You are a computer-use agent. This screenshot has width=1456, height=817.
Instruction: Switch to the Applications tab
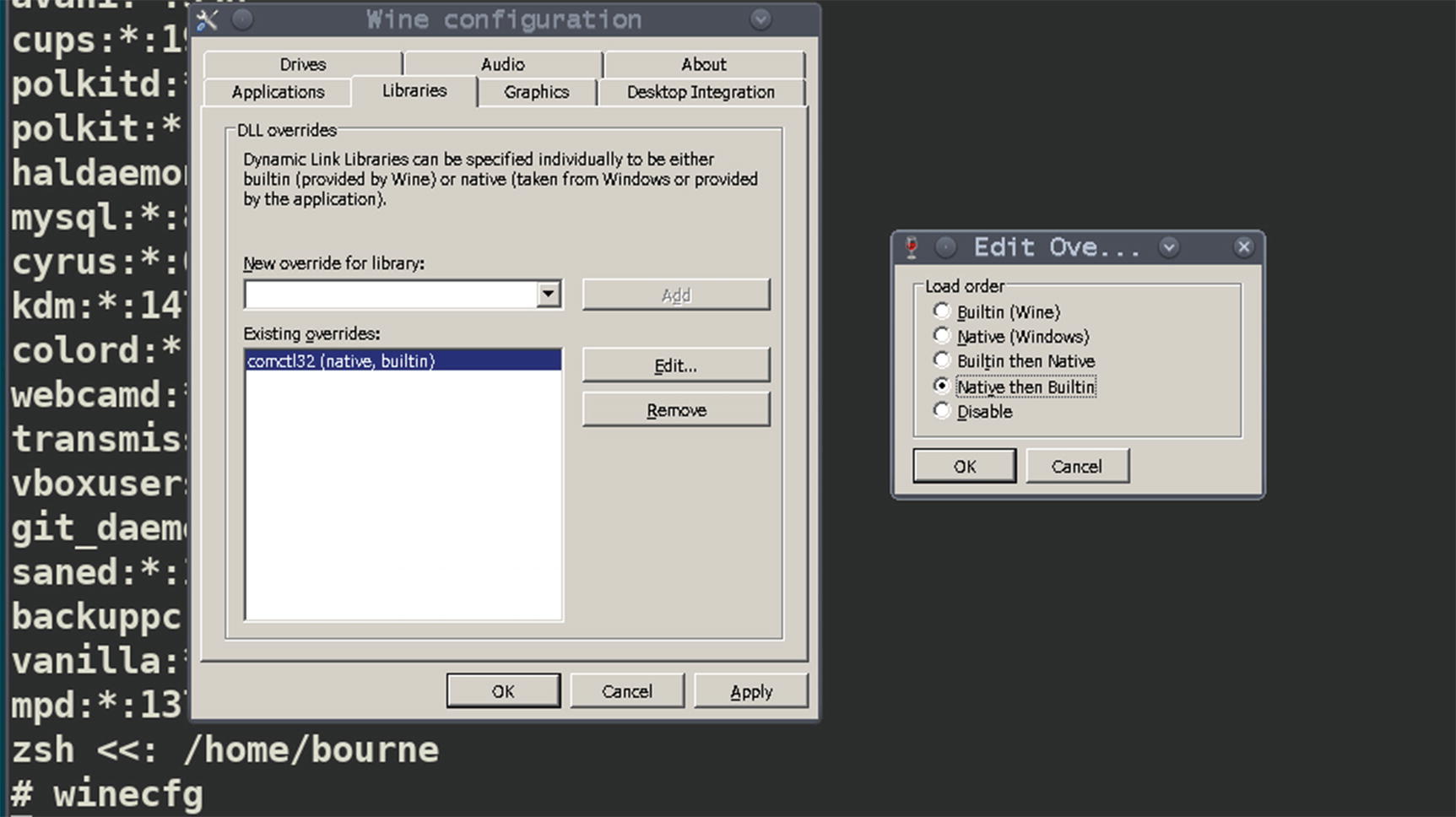[x=278, y=92]
